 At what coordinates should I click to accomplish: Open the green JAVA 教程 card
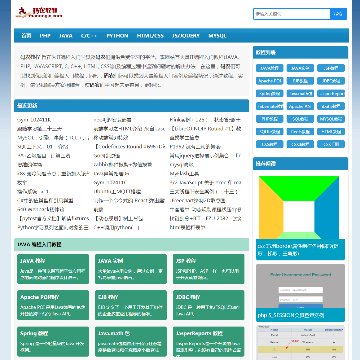point(53,269)
